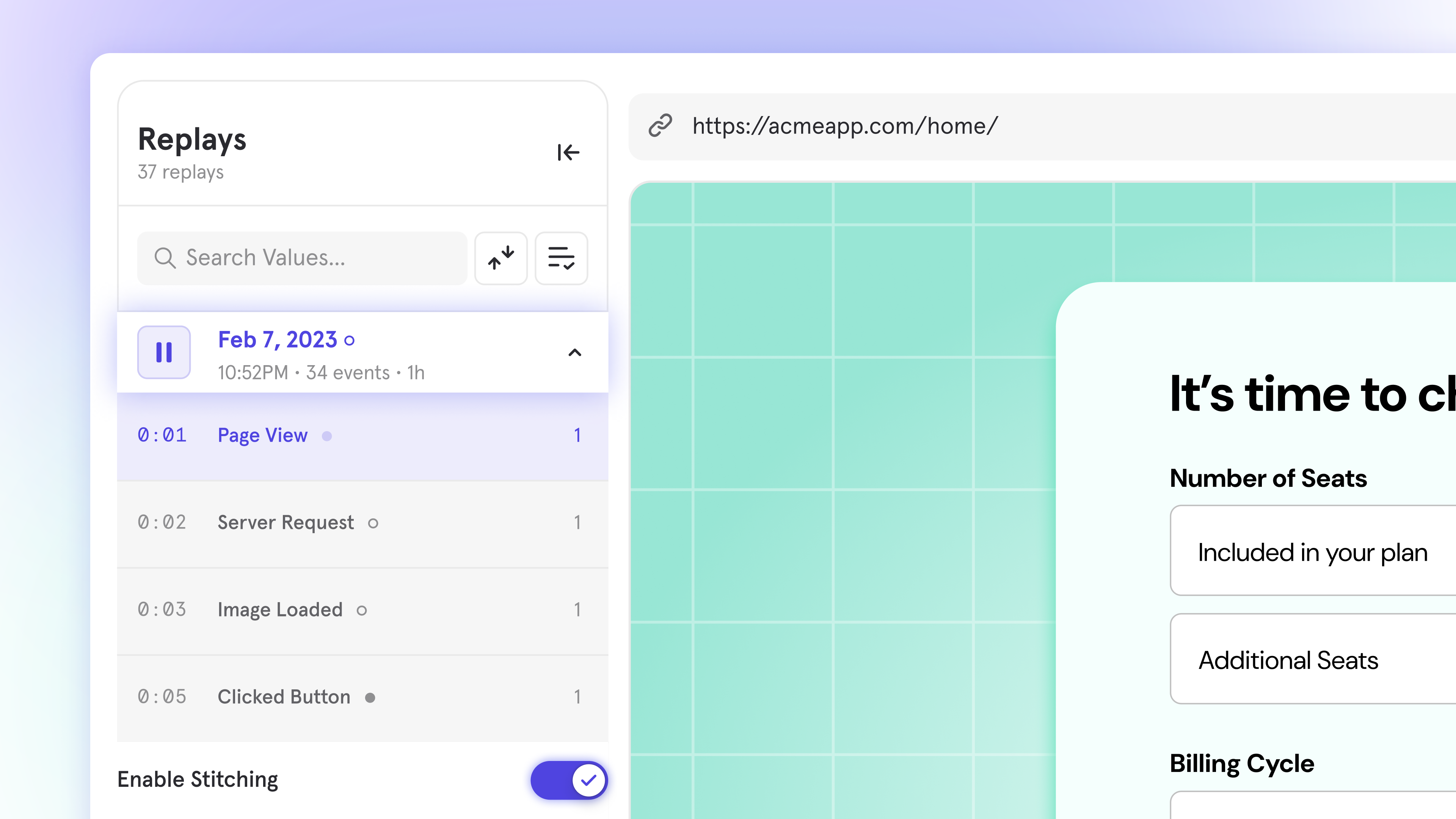
Task: Click the 0:02 timestamp
Action: [162, 522]
